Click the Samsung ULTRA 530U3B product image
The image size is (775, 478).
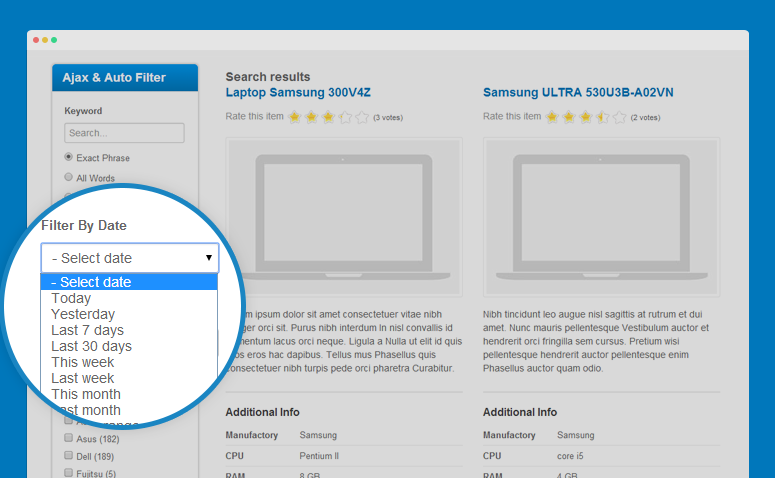pos(602,217)
